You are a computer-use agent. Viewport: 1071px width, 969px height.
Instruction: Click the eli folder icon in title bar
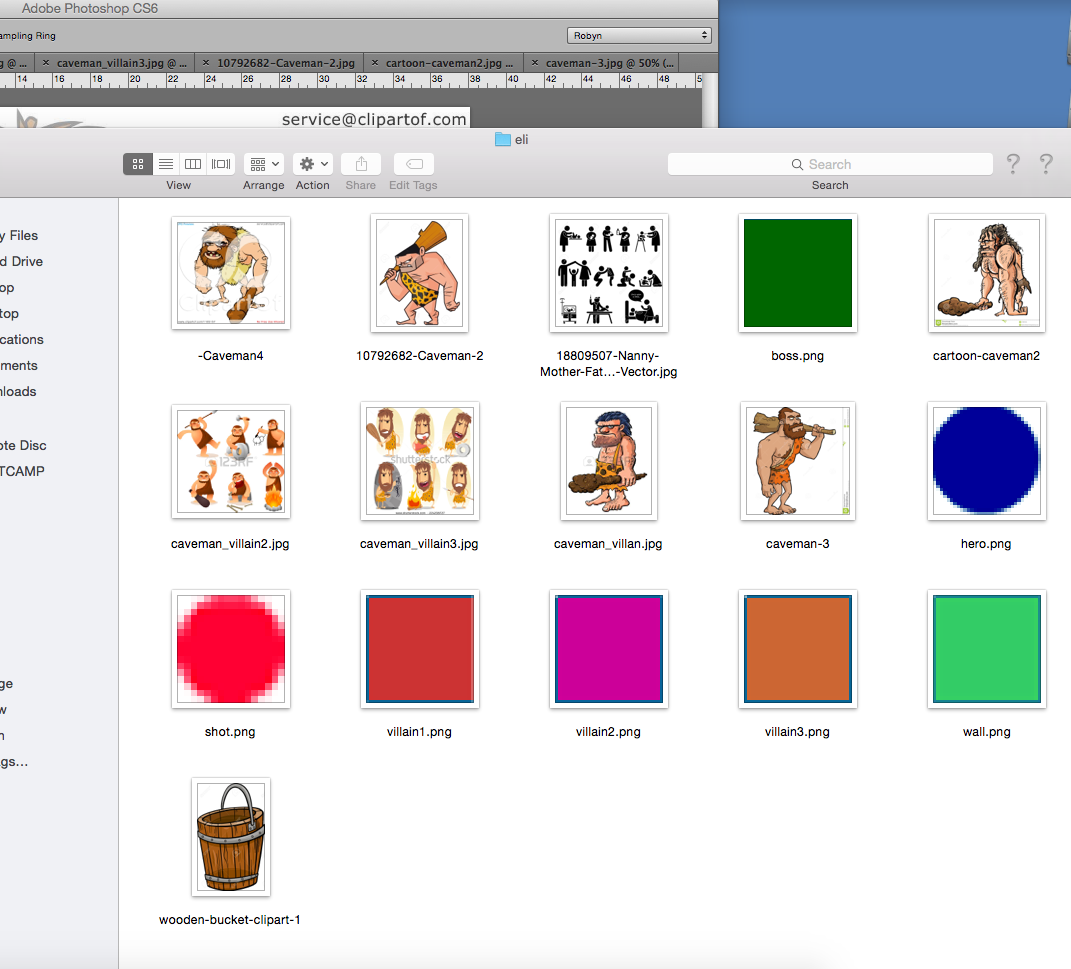click(503, 140)
